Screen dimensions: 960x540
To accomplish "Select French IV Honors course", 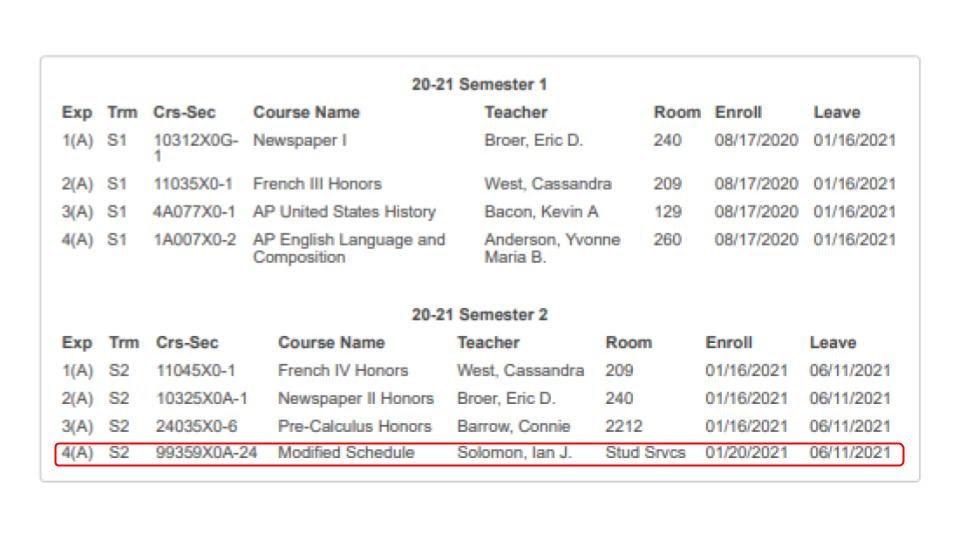I will pyautogui.click(x=343, y=370).
